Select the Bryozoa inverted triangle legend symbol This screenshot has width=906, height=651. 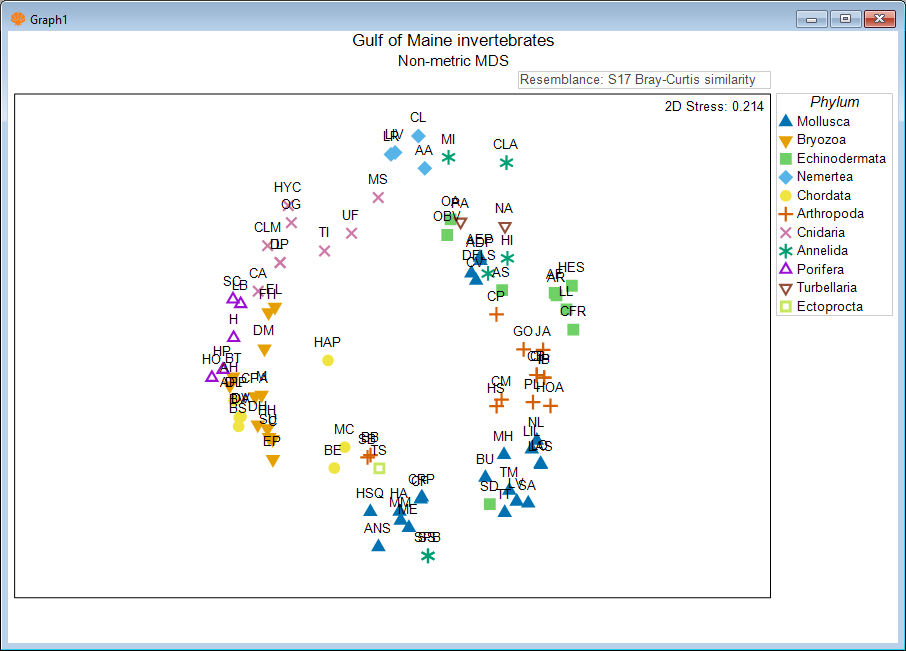click(x=786, y=141)
